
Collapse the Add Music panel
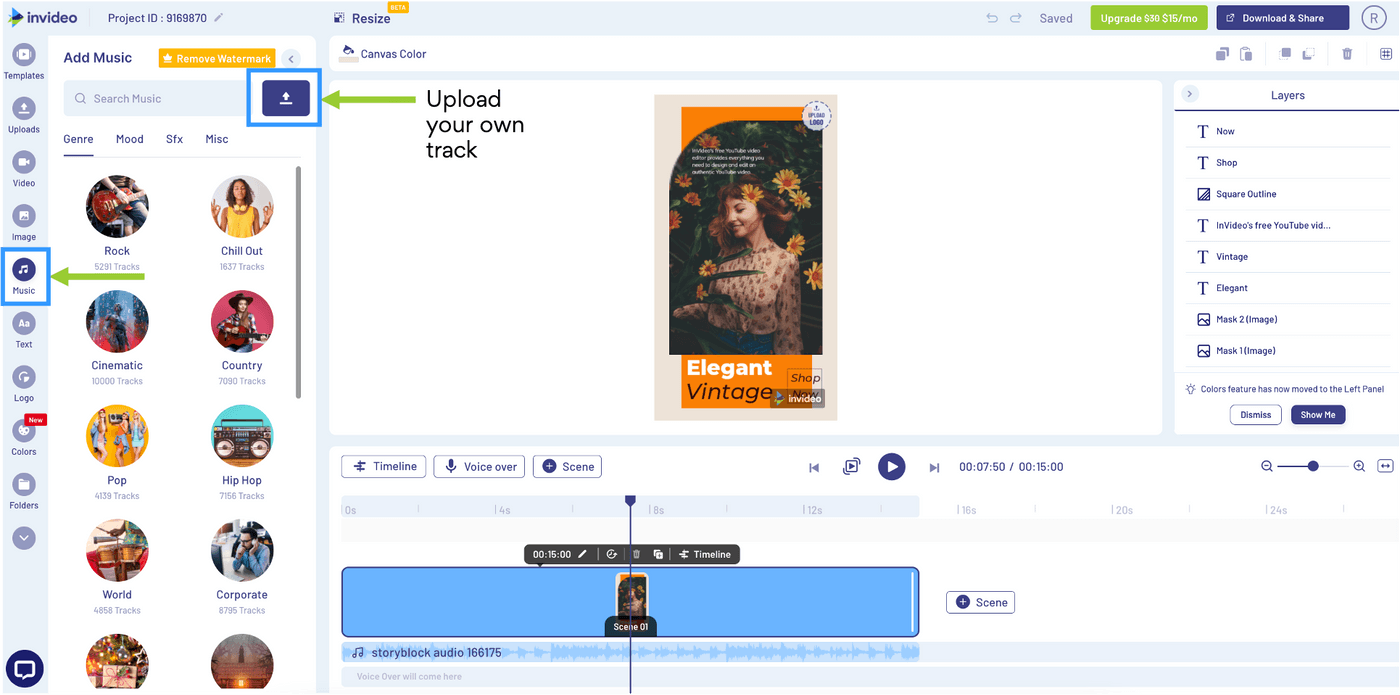(x=291, y=59)
